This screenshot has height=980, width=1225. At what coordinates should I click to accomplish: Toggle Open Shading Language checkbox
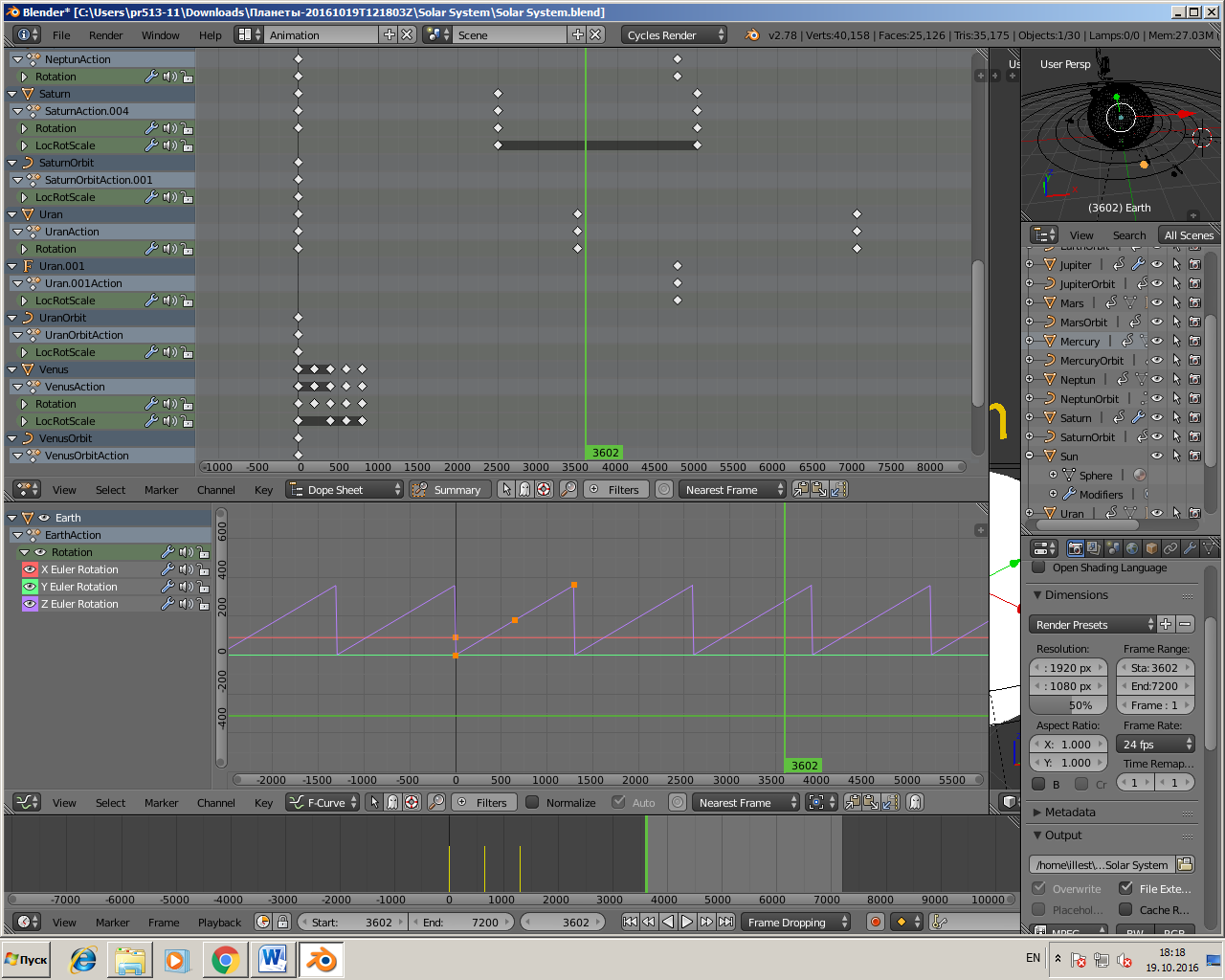[1038, 568]
